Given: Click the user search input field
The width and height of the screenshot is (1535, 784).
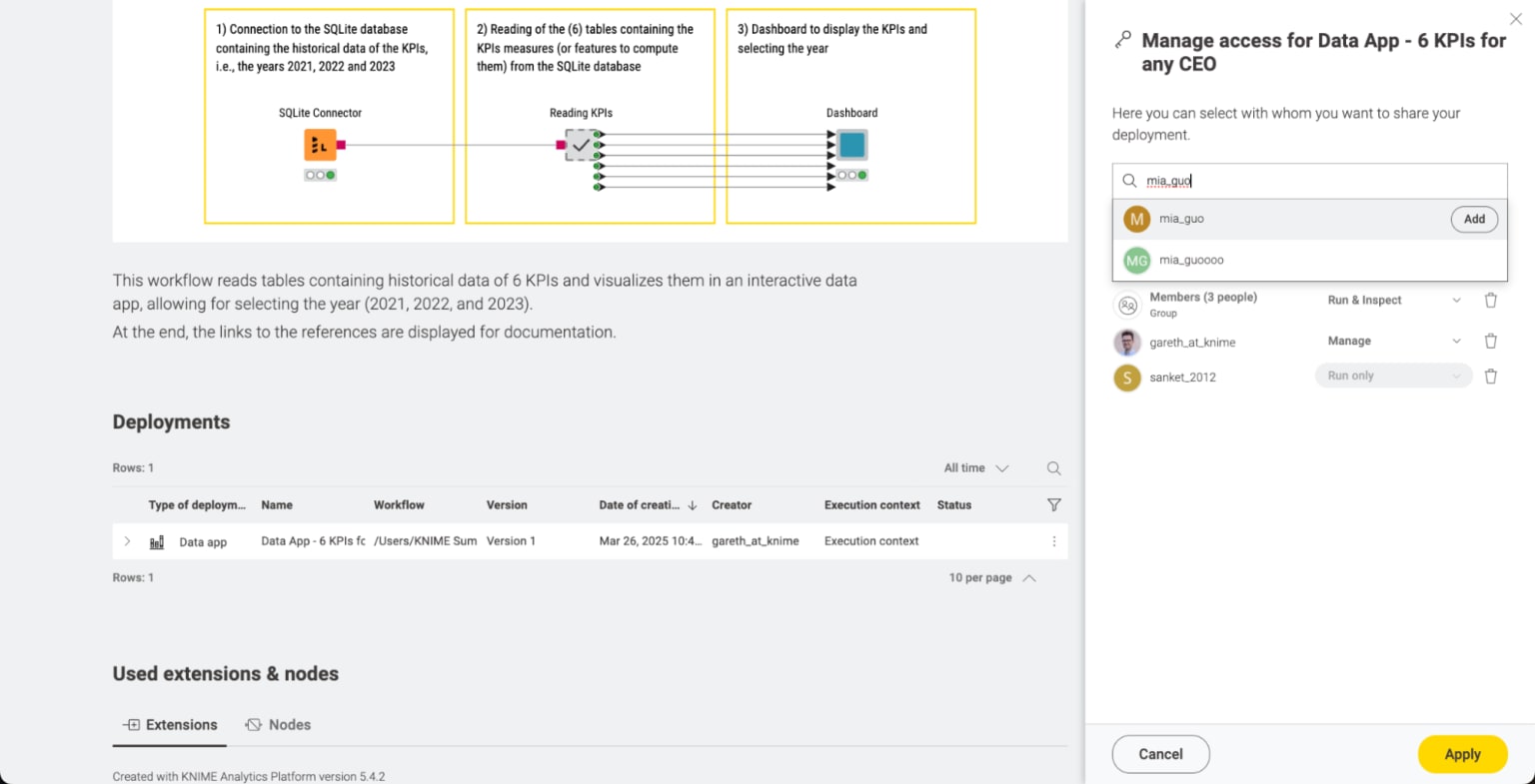Looking at the screenshot, I should pyautogui.click(x=1309, y=181).
